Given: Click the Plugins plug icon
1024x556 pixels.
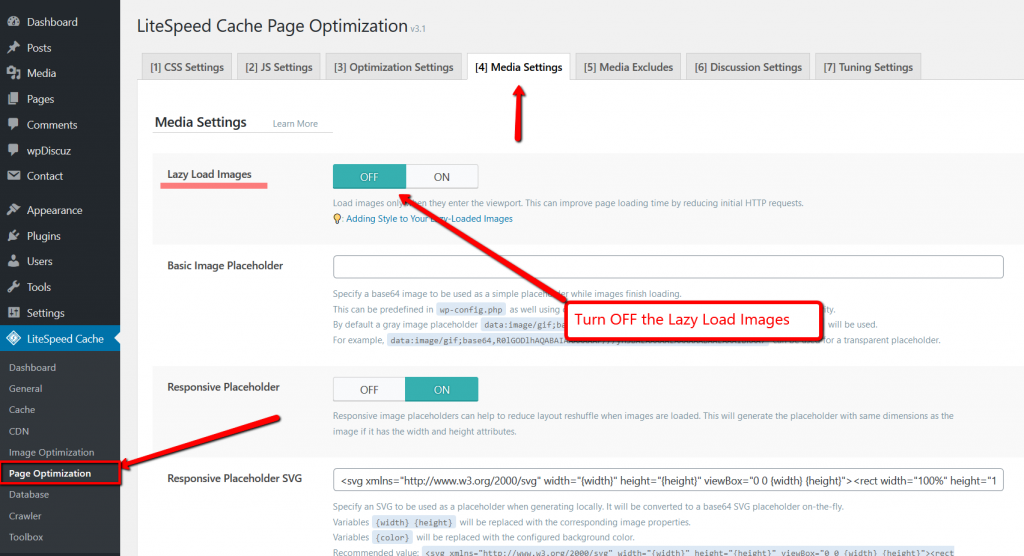Looking at the screenshot, I should [x=13, y=236].
